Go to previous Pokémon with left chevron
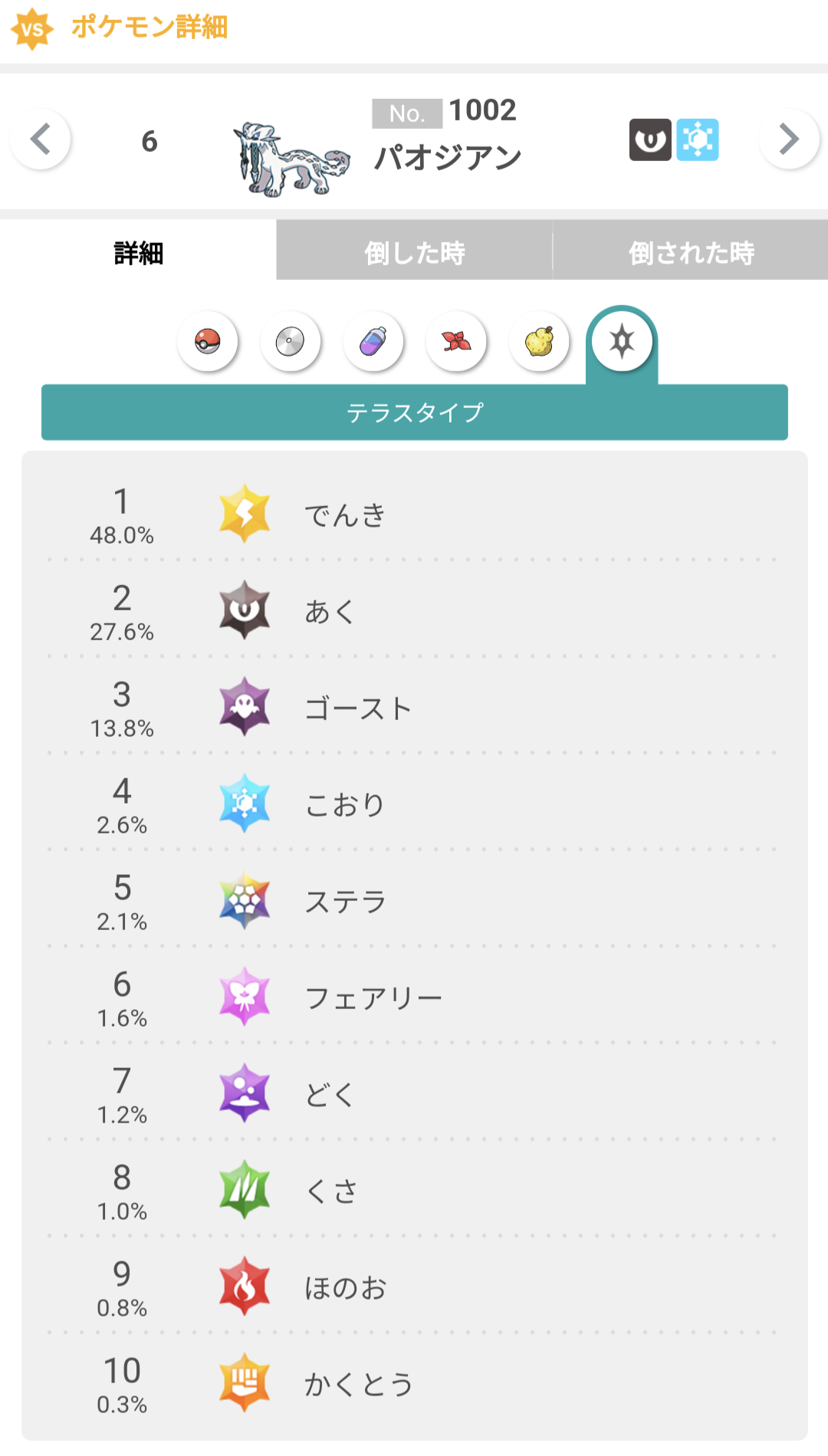Screen dimensions: 828x1456 [41, 140]
